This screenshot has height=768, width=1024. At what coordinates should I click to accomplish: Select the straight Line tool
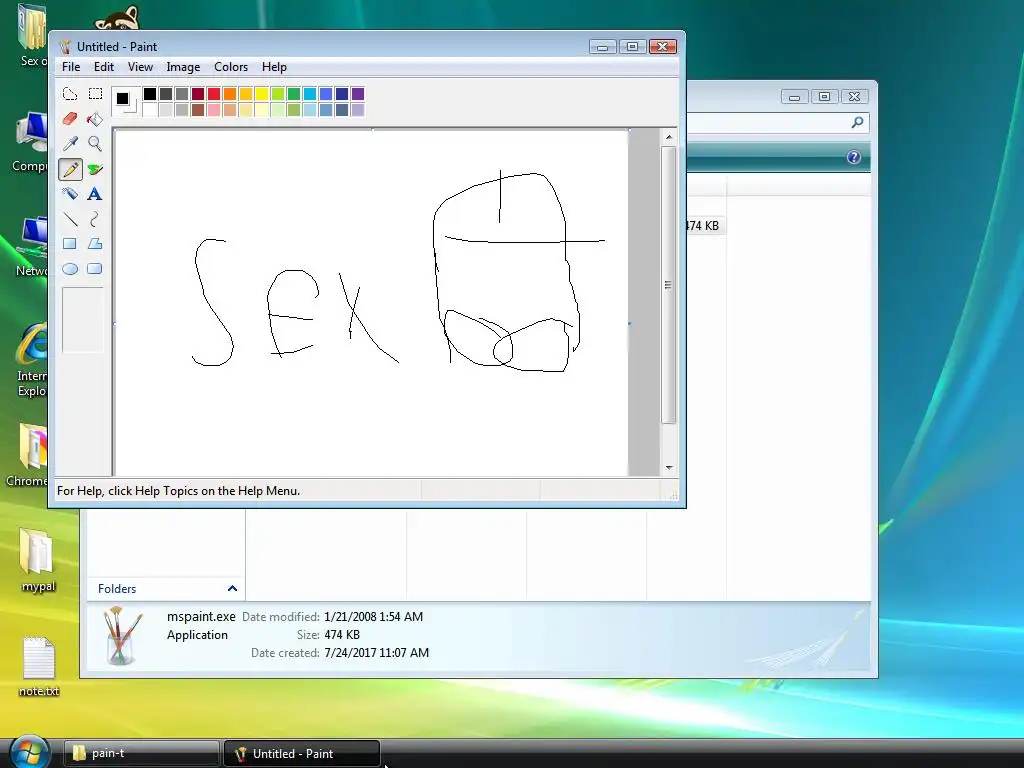tap(70, 219)
